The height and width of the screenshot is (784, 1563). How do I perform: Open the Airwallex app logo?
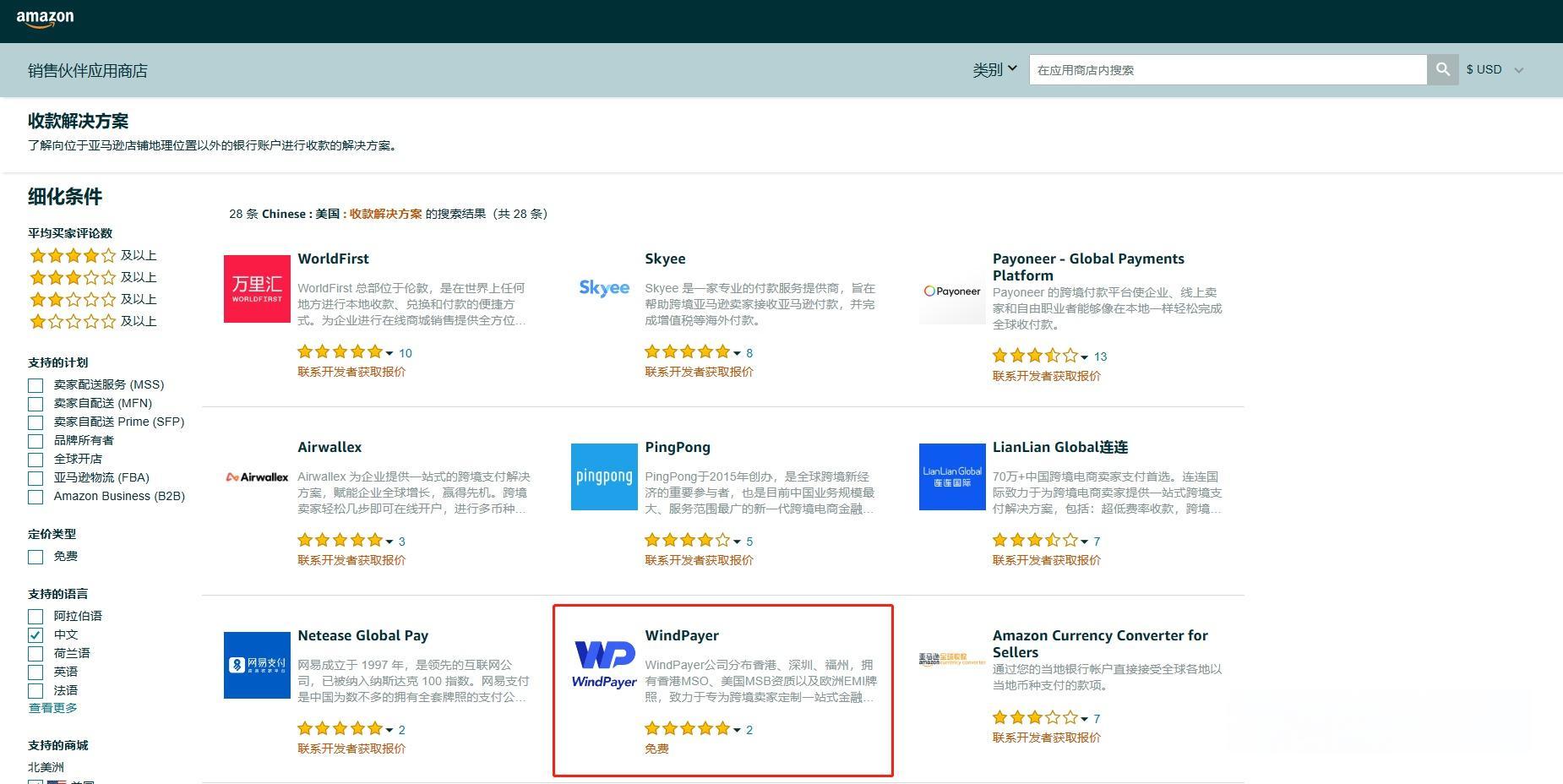pos(257,477)
